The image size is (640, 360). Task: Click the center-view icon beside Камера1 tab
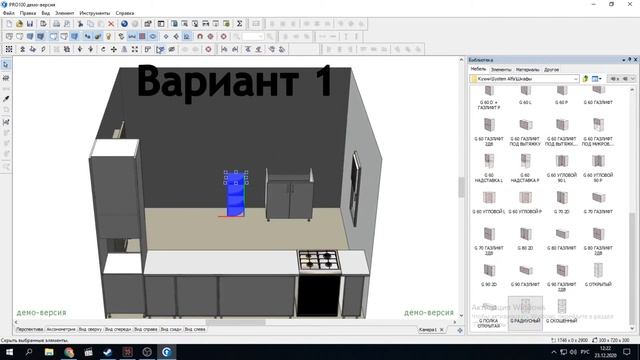pos(460,330)
